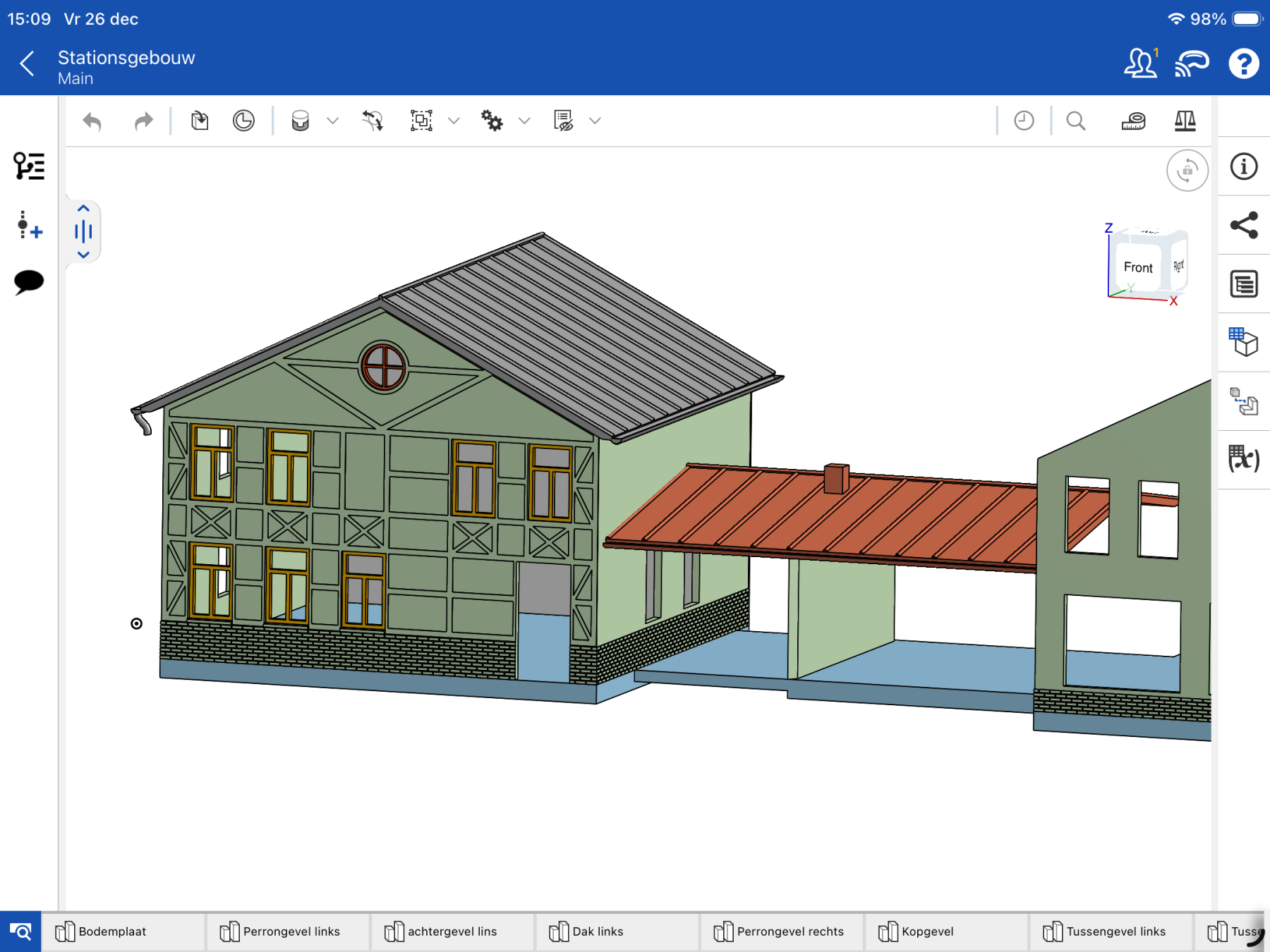Expand the dropdown next to the cylinder tool

(333, 121)
